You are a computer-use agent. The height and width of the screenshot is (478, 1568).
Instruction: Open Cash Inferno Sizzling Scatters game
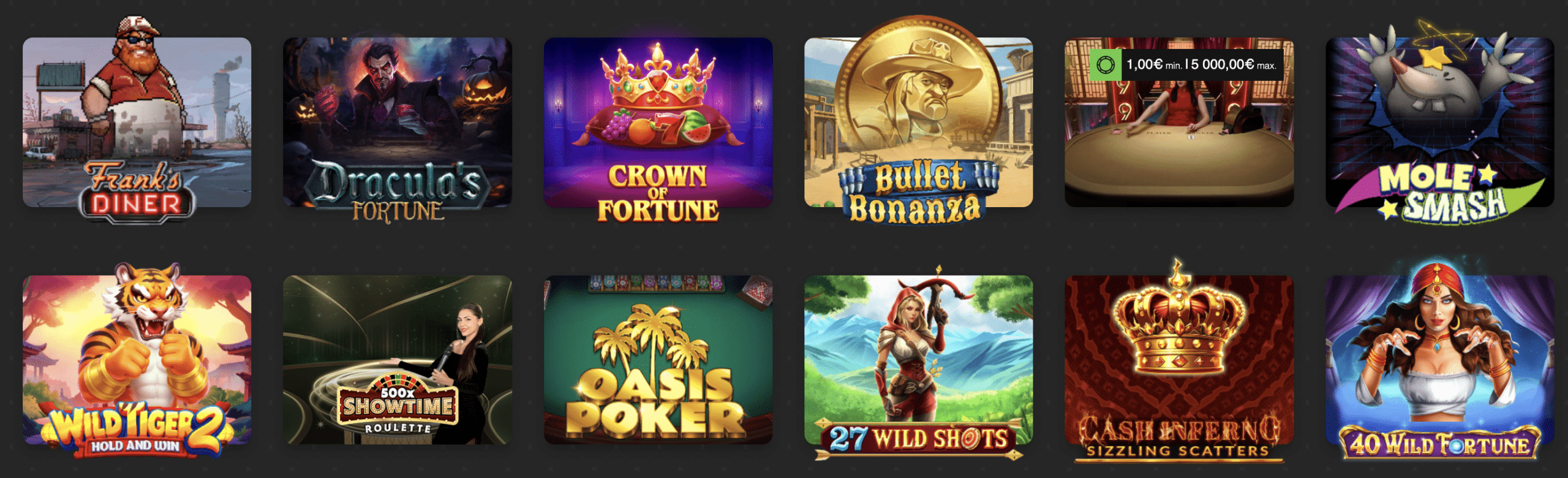pos(1179,360)
